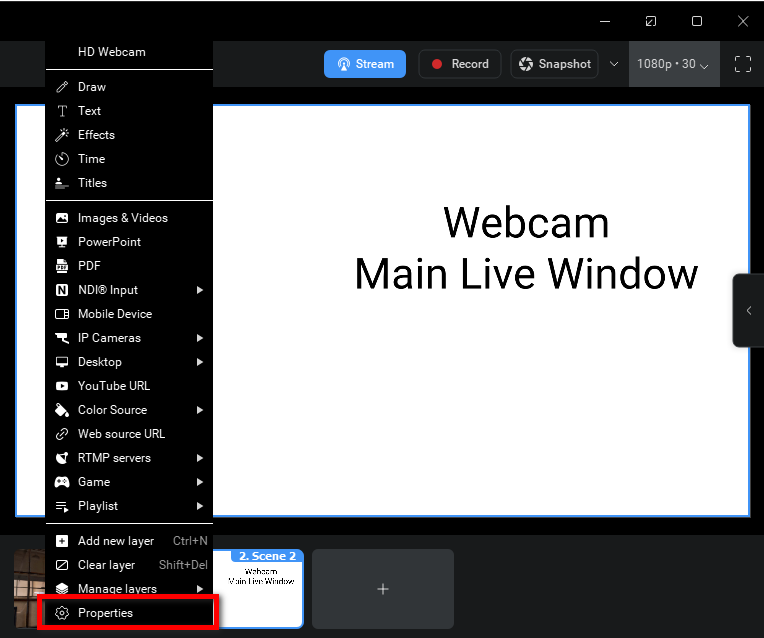Open the Color Source submenu

point(112,410)
